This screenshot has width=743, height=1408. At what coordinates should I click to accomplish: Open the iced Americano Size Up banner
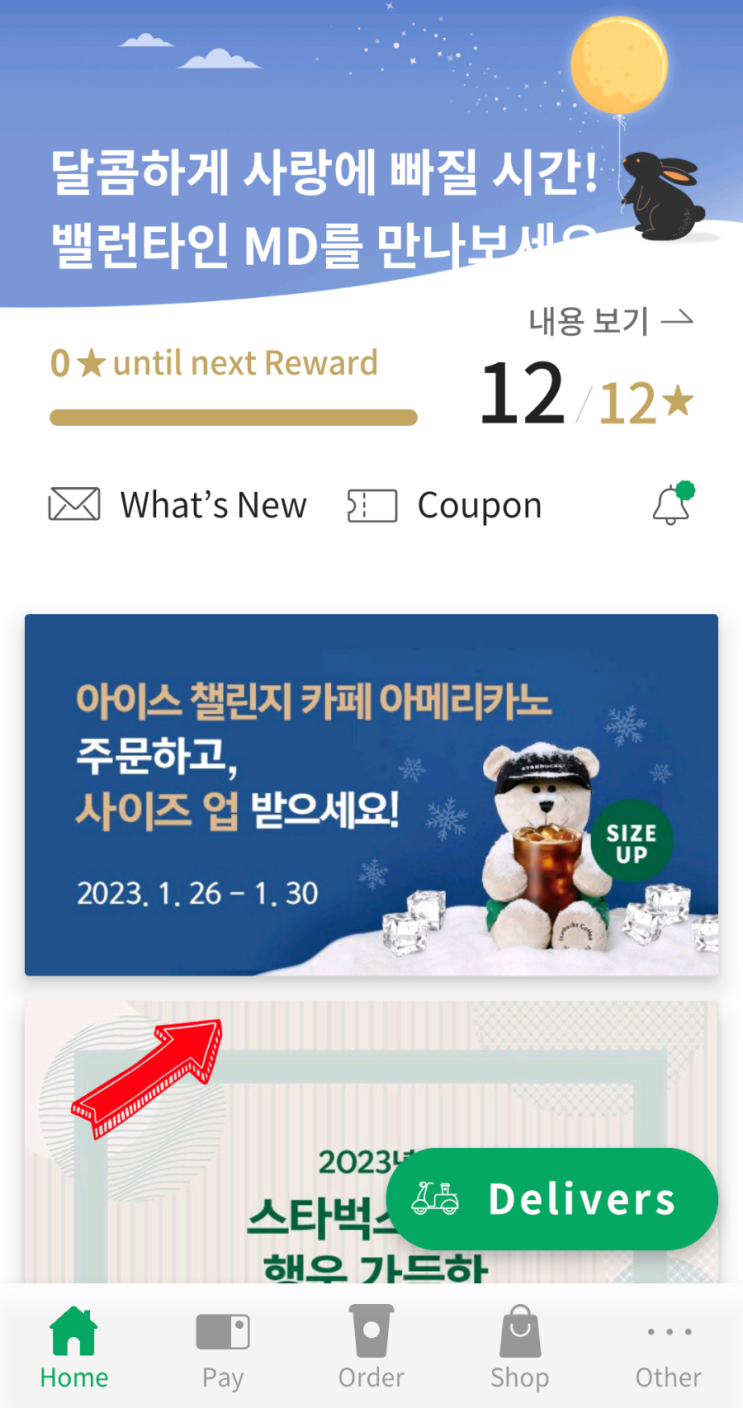(x=371, y=795)
